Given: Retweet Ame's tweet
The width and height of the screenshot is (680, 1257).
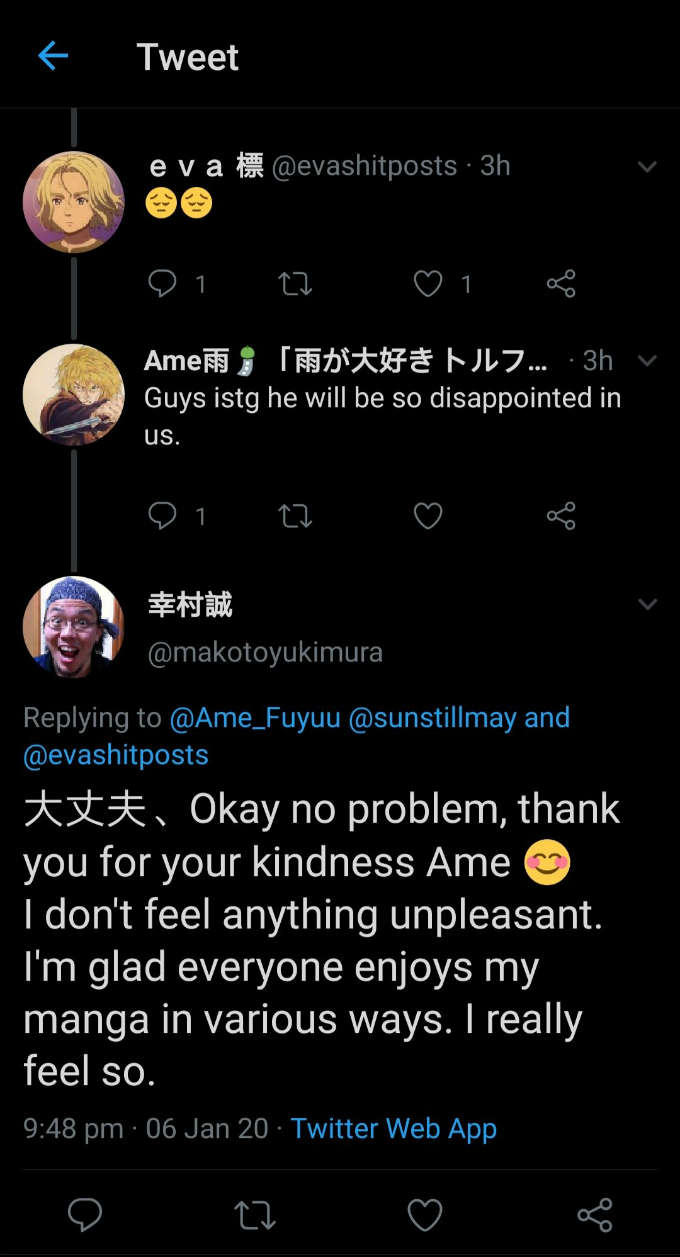Looking at the screenshot, I should click(x=295, y=516).
